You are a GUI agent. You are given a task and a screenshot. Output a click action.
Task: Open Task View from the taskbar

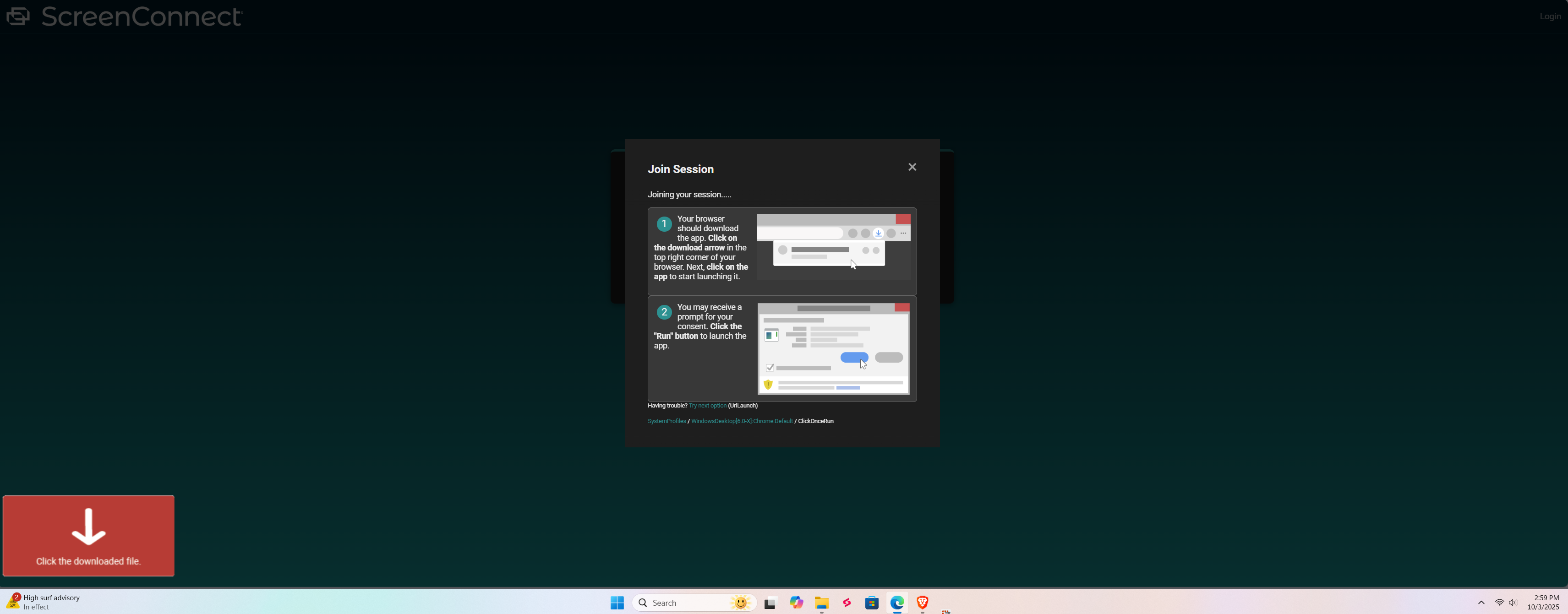tap(770, 603)
